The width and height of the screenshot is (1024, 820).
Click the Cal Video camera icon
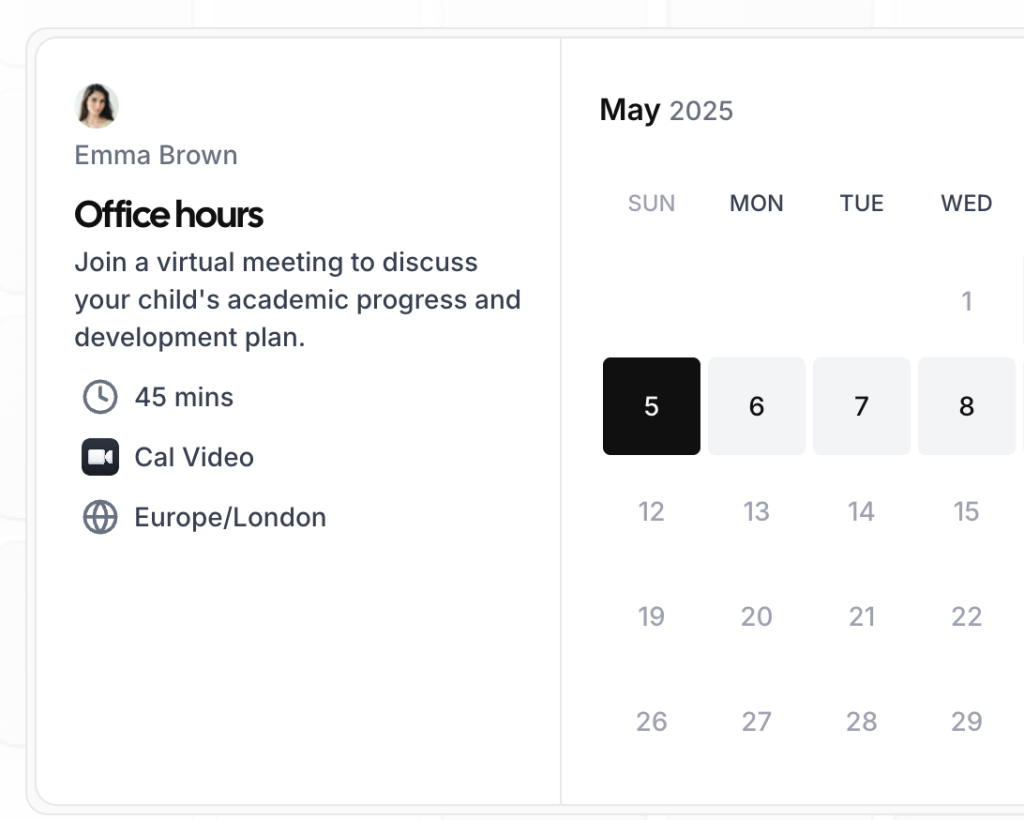pyautogui.click(x=100, y=457)
